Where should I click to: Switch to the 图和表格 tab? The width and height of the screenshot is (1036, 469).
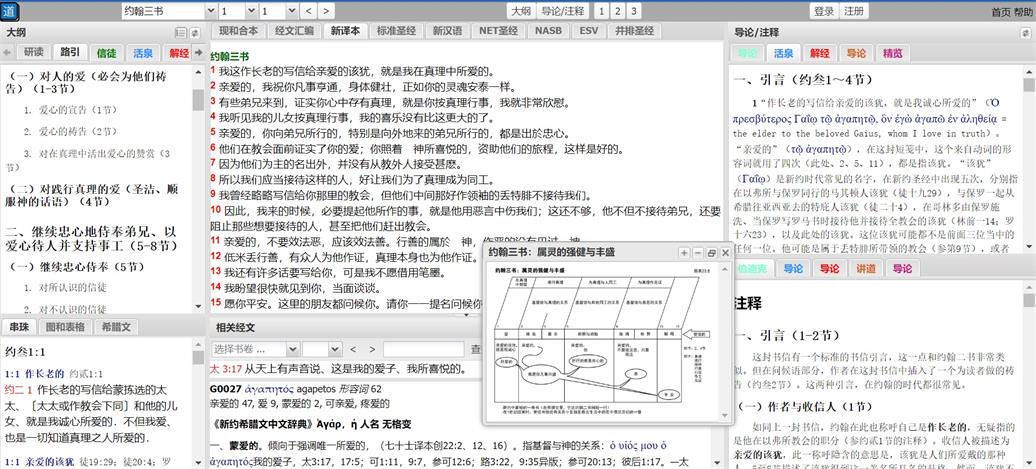[x=65, y=327]
